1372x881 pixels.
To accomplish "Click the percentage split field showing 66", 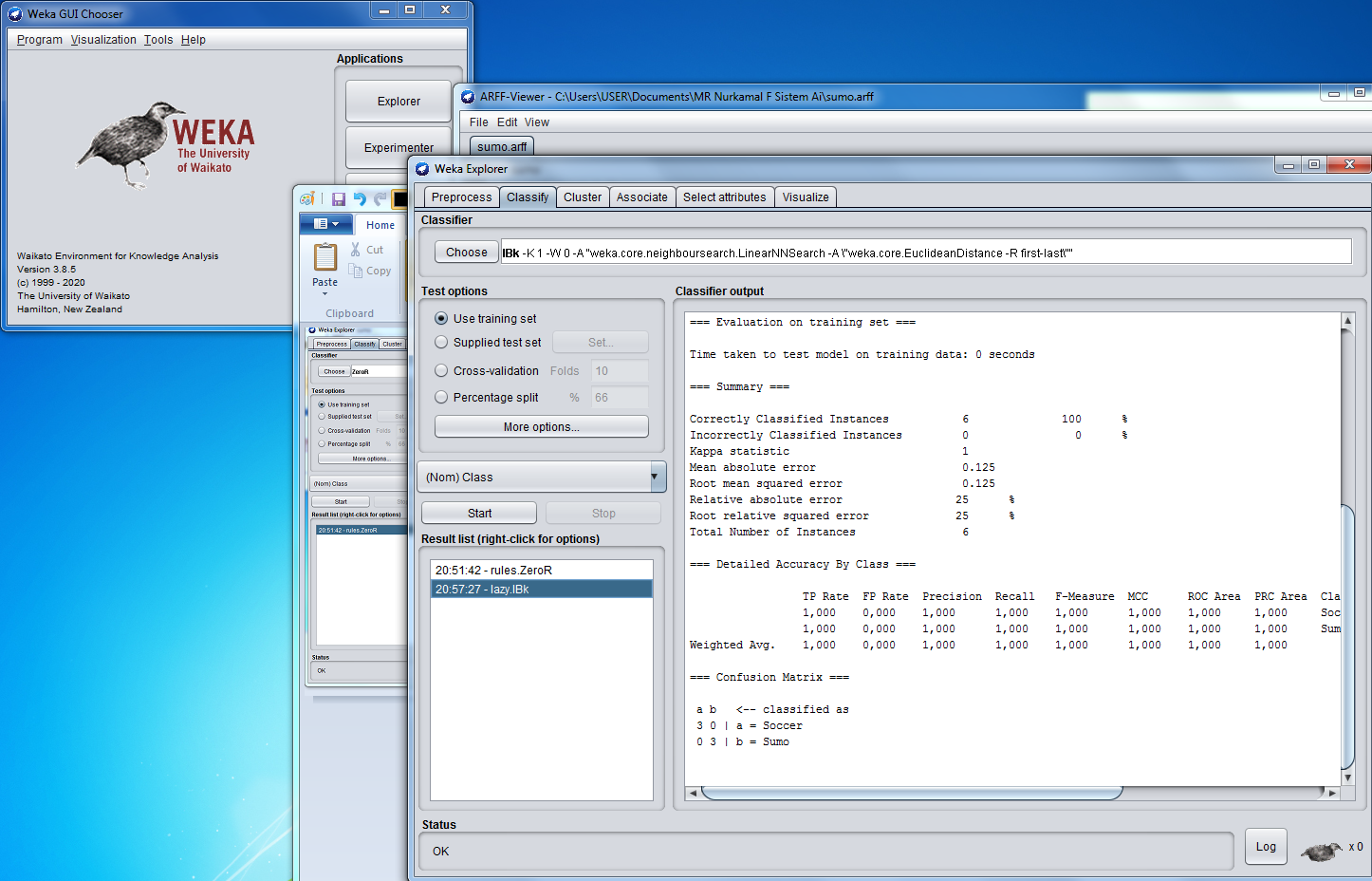I will [620, 397].
